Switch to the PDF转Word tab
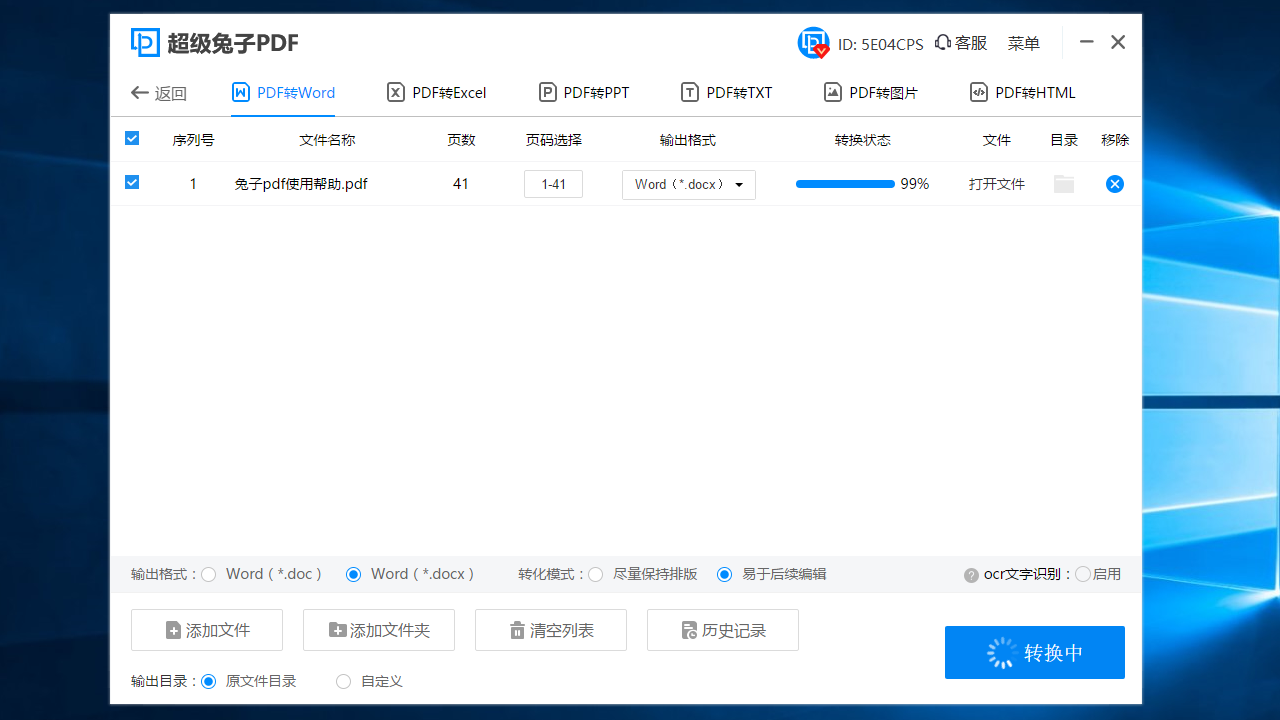The width and height of the screenshot is (1280, 720). point(283,93)
